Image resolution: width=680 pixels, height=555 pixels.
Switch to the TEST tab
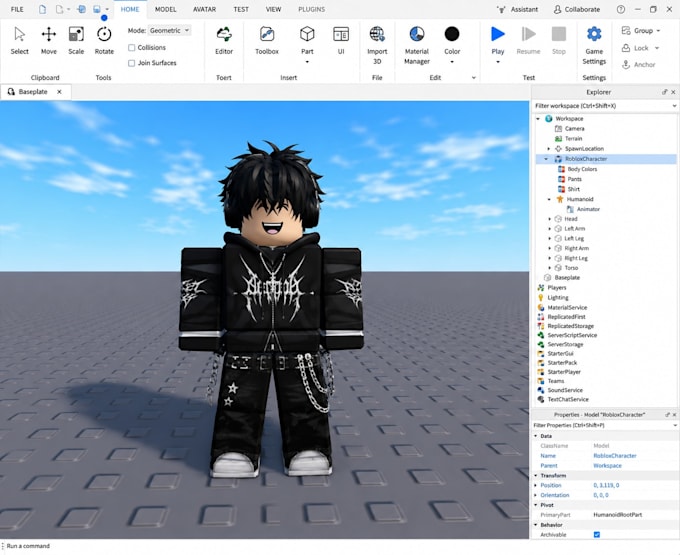[x=241, y=9]
